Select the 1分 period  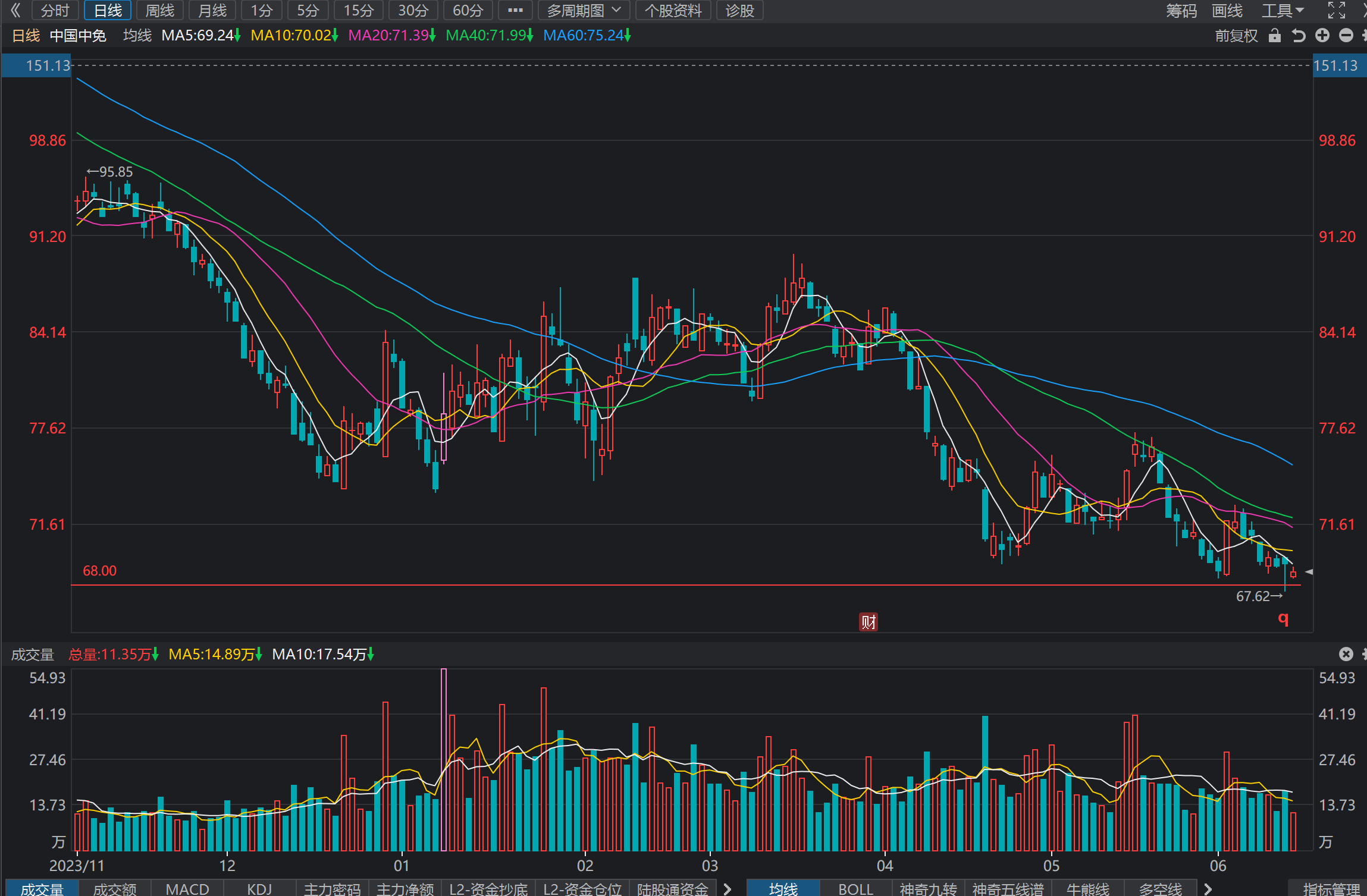[x=261, y=10]
